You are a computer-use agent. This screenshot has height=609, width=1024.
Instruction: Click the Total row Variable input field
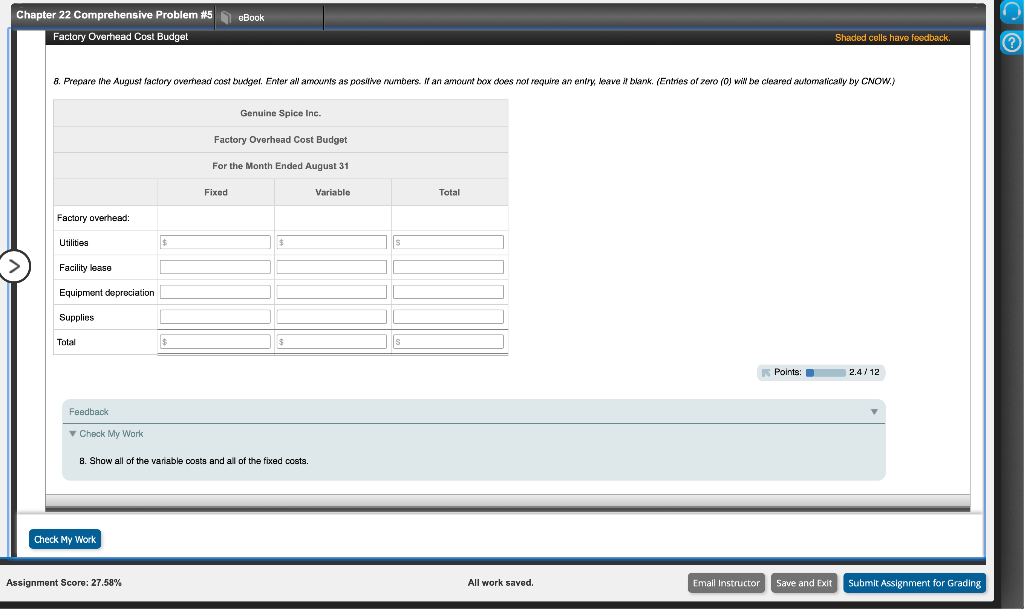[332, 340]
